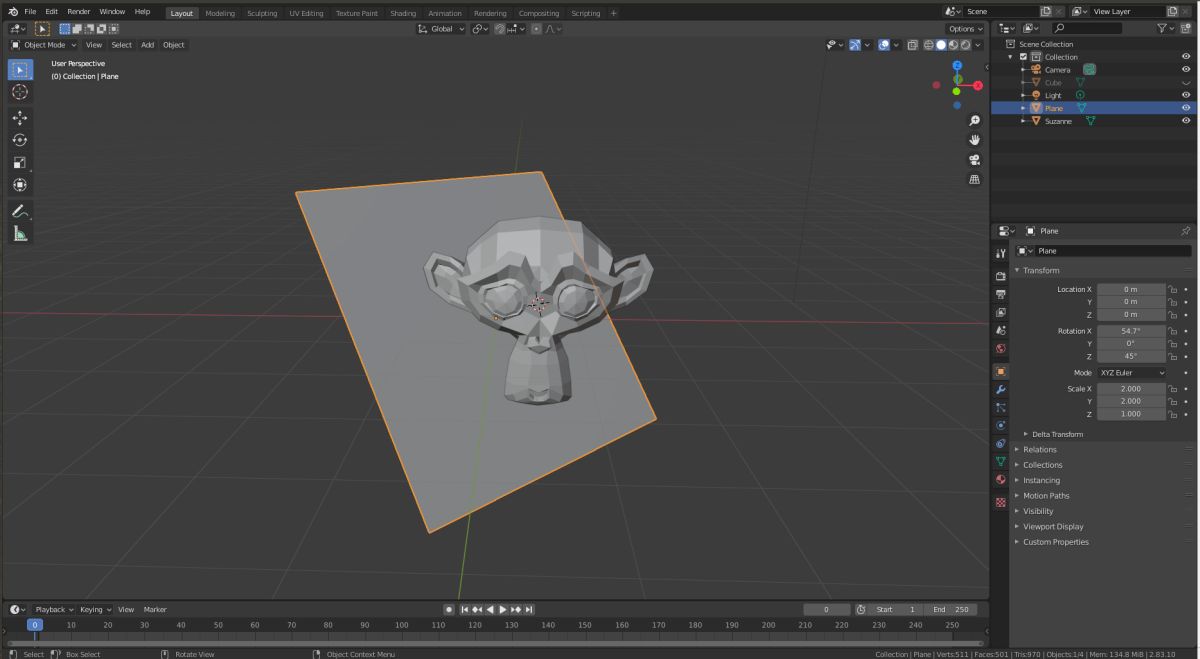Click the pan hand viewport icon
Screen dimensions: 1200x659
975,140
